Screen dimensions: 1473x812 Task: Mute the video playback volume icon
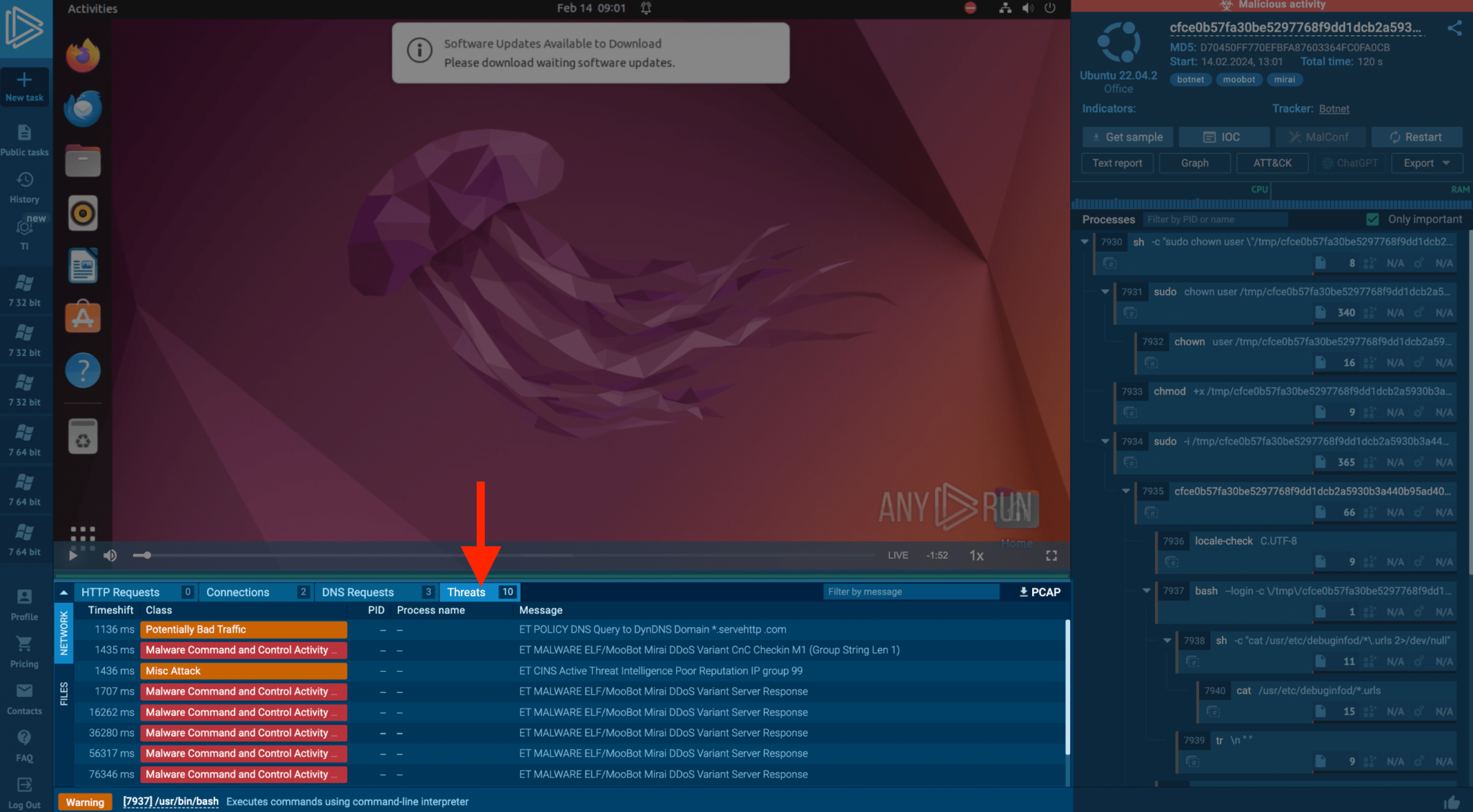click(x=110, y=555)
